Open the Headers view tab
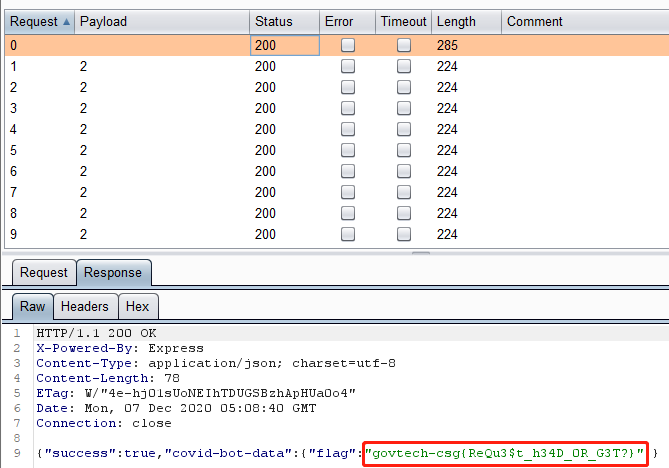 point(84,307)
